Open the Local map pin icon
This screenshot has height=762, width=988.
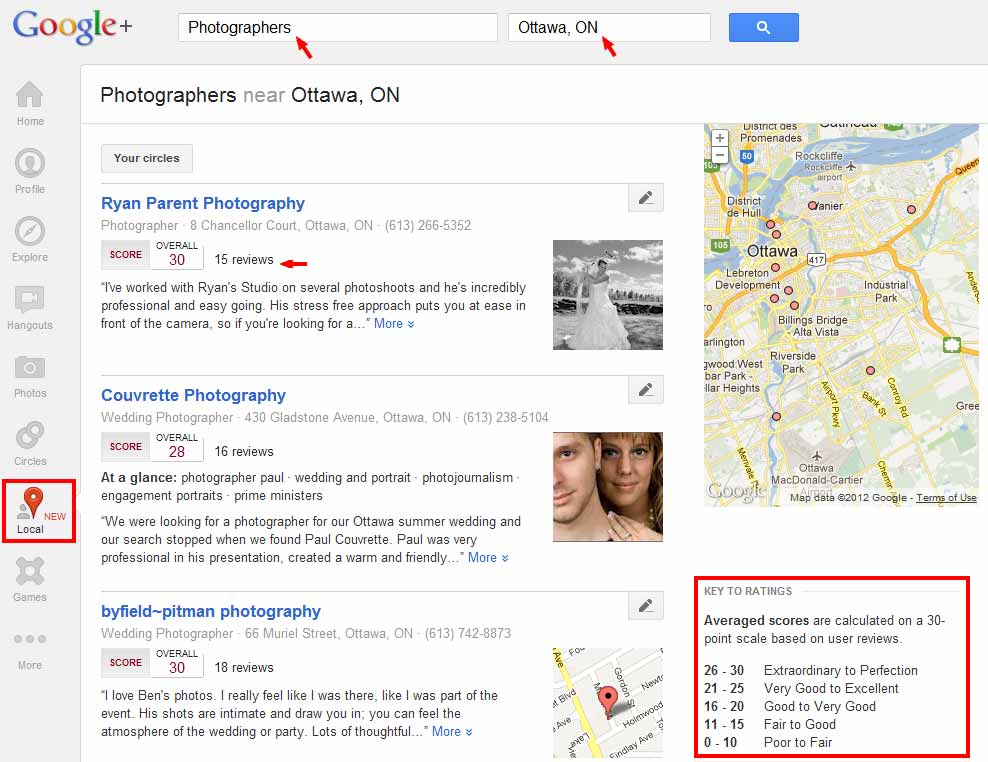click(32, 503)
